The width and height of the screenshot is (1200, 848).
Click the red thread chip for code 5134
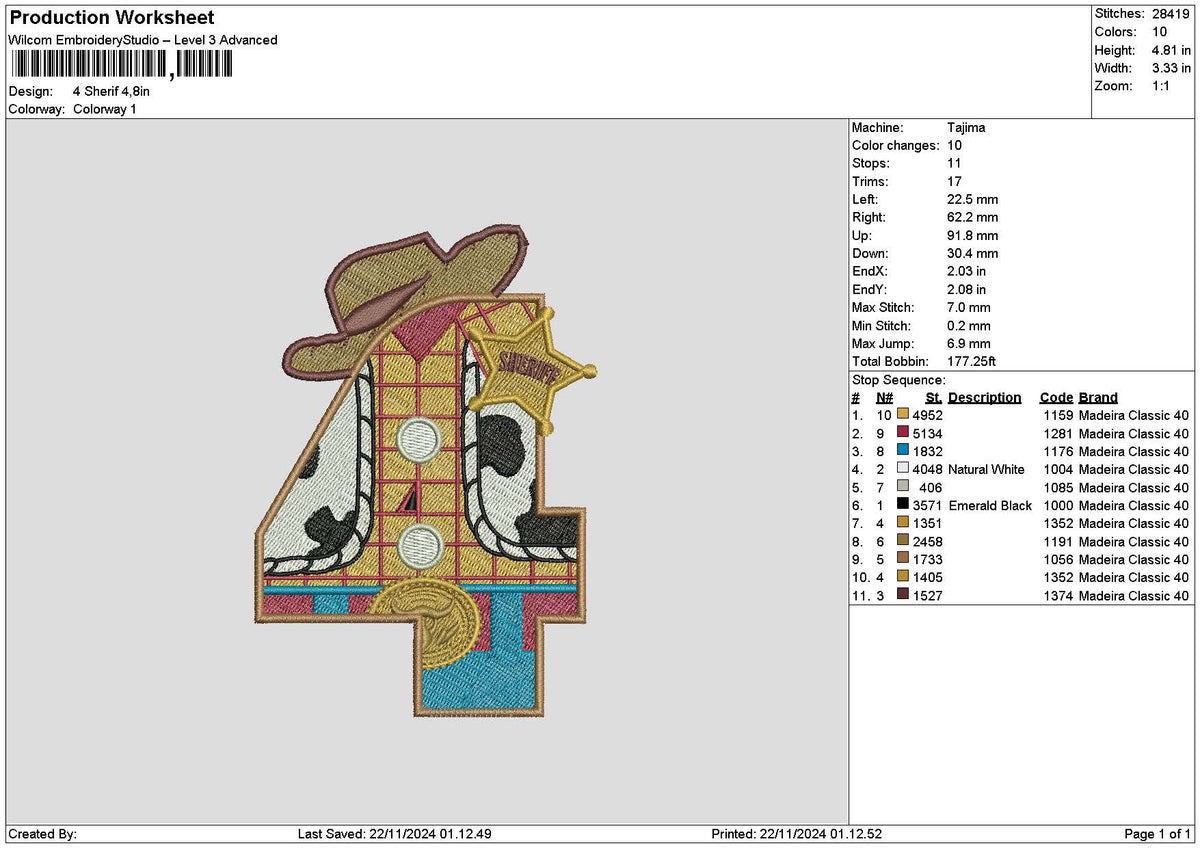point(903,433)
